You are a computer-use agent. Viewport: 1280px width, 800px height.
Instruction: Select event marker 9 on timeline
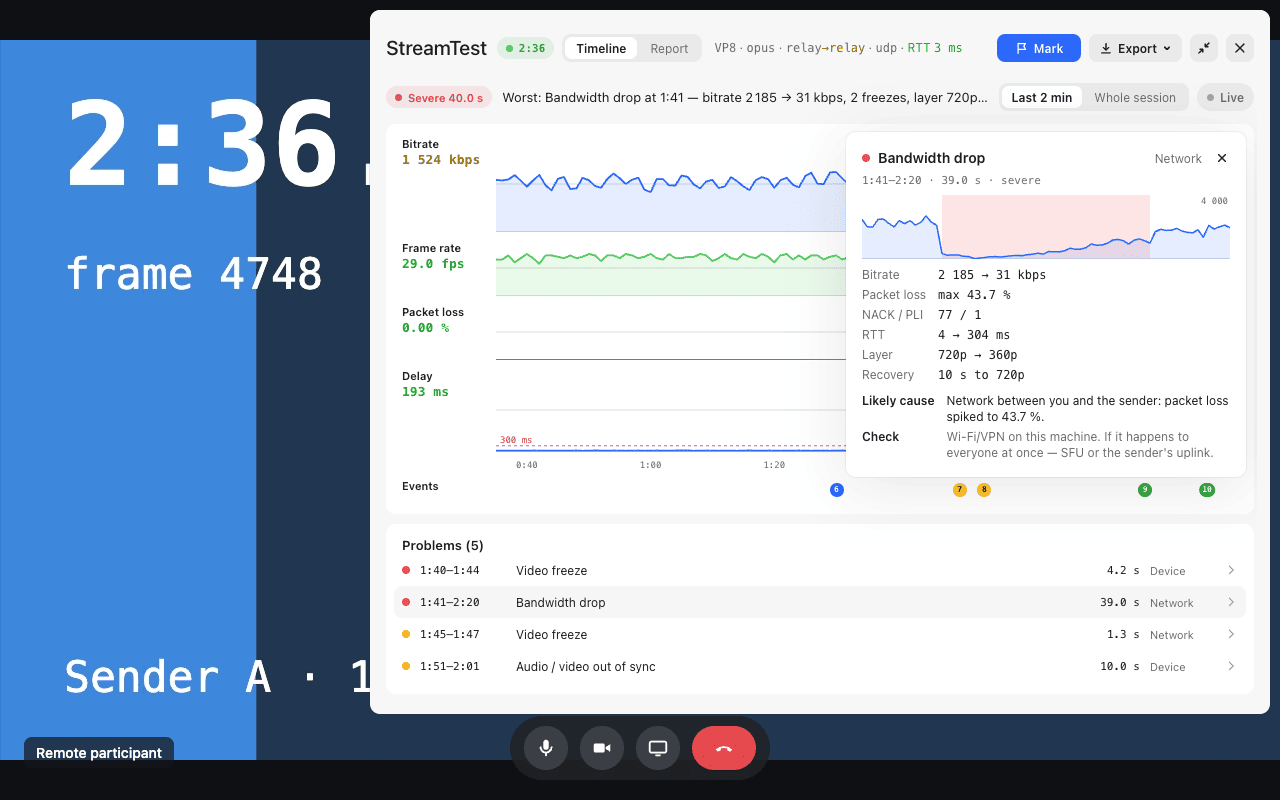(1145, 490)
